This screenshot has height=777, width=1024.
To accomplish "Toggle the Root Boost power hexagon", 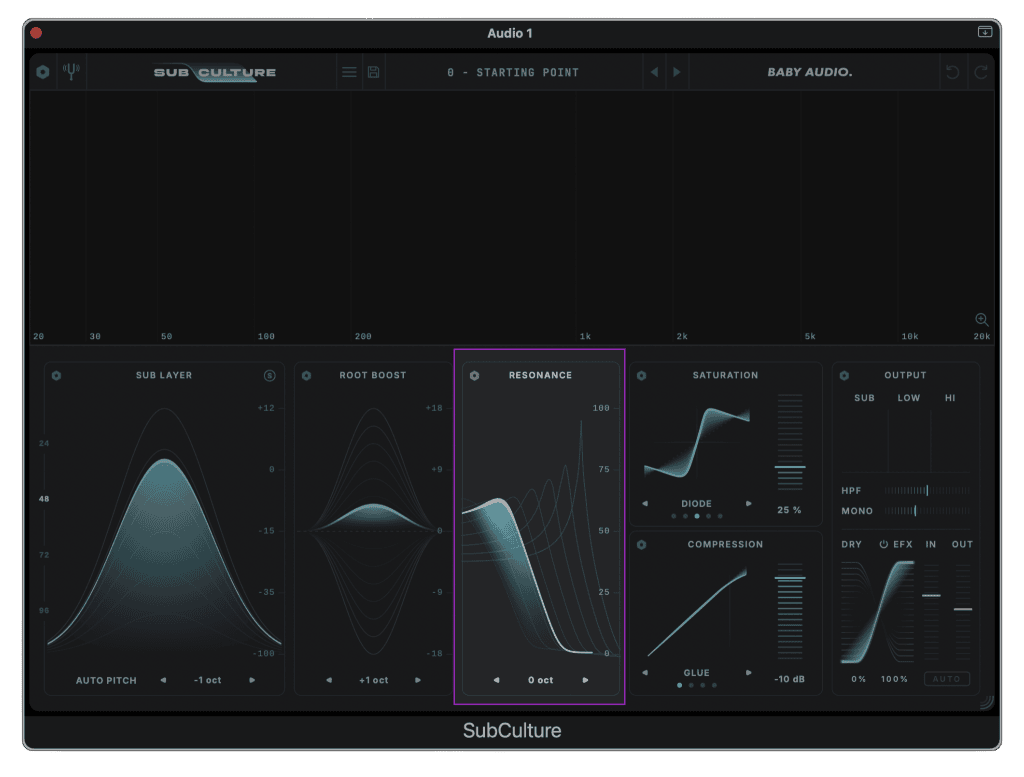I will pyautogui.click(x=306, y=375).
